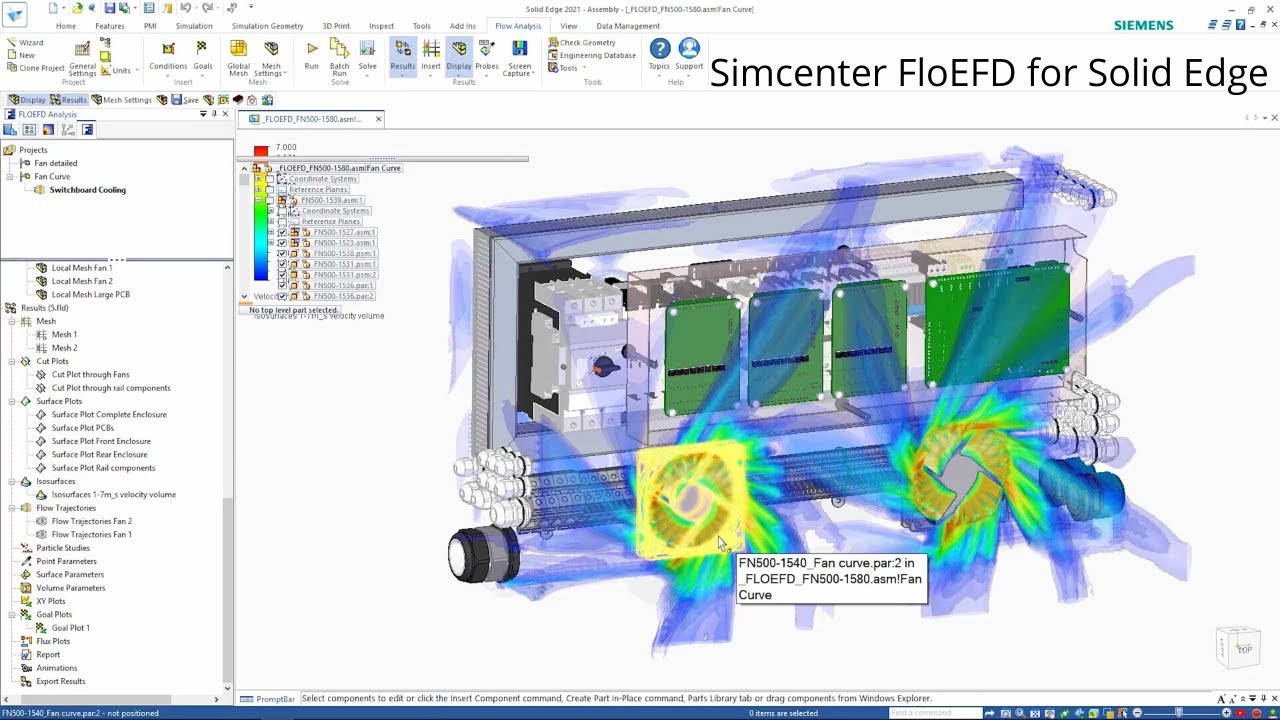Switch to the 3D Print tab
This screenshot has height=720, width=1280.
click(x=336, y=26)
